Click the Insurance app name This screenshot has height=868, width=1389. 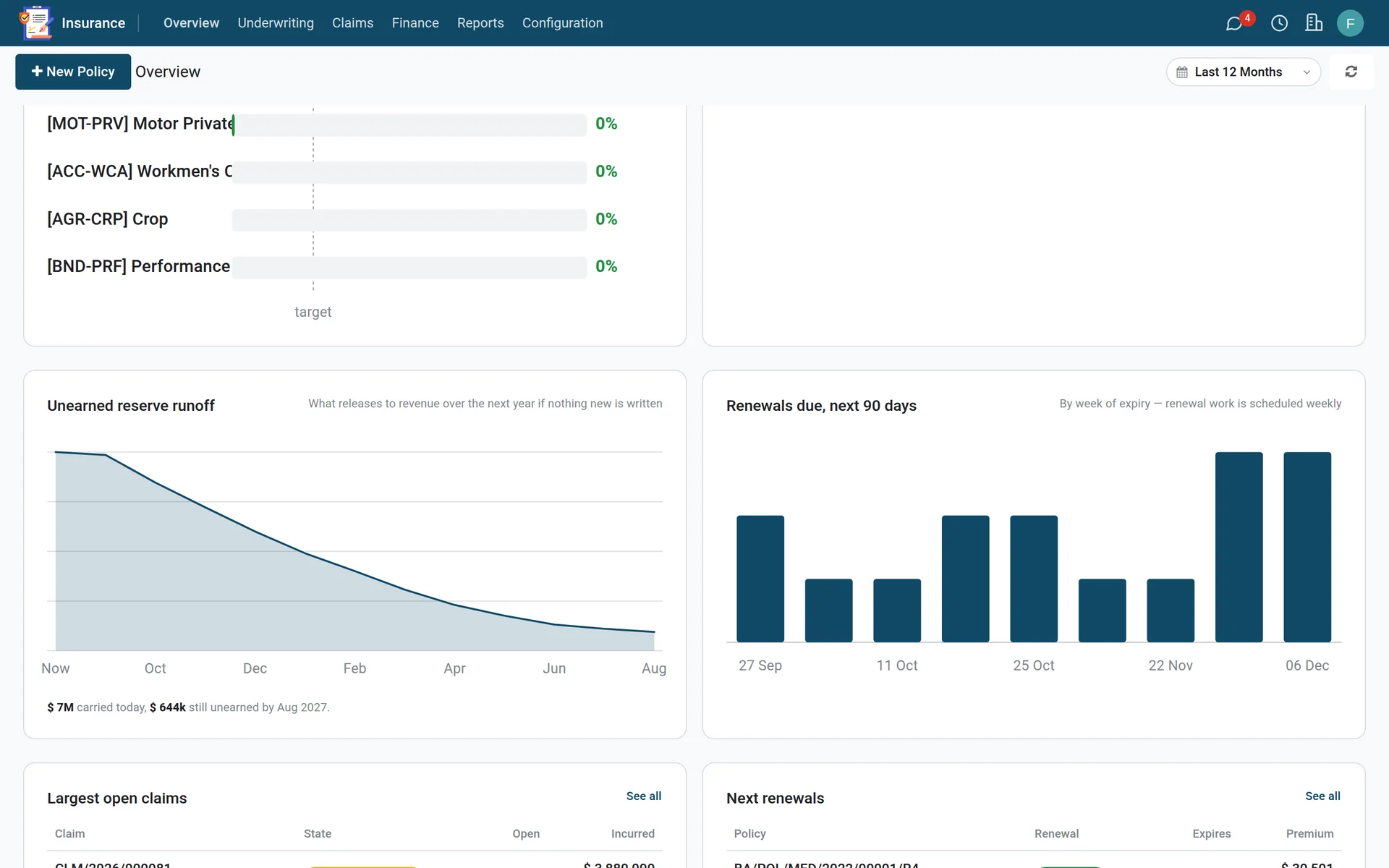click(93, 23)
